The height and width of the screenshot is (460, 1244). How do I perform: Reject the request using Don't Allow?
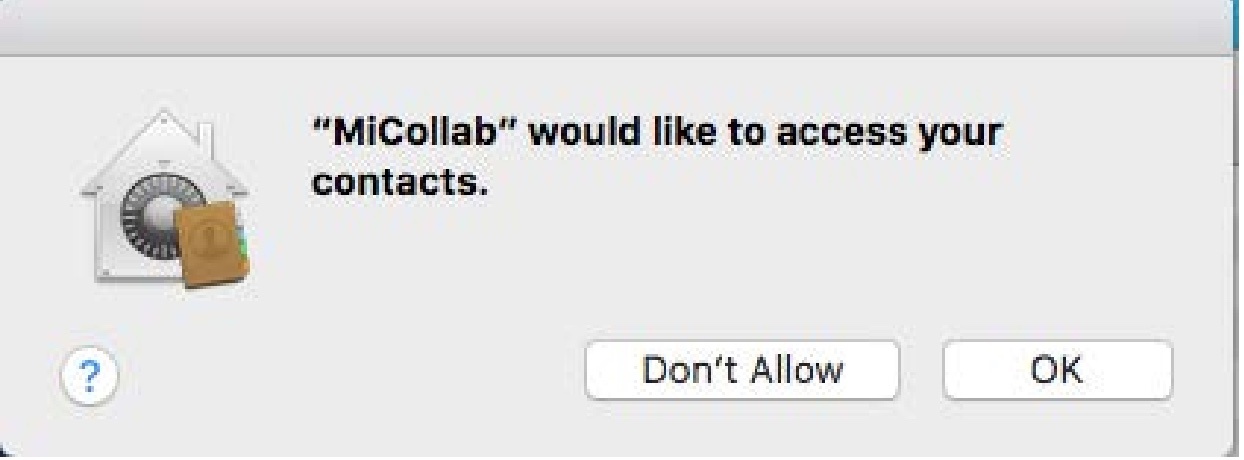coord(742,370)
